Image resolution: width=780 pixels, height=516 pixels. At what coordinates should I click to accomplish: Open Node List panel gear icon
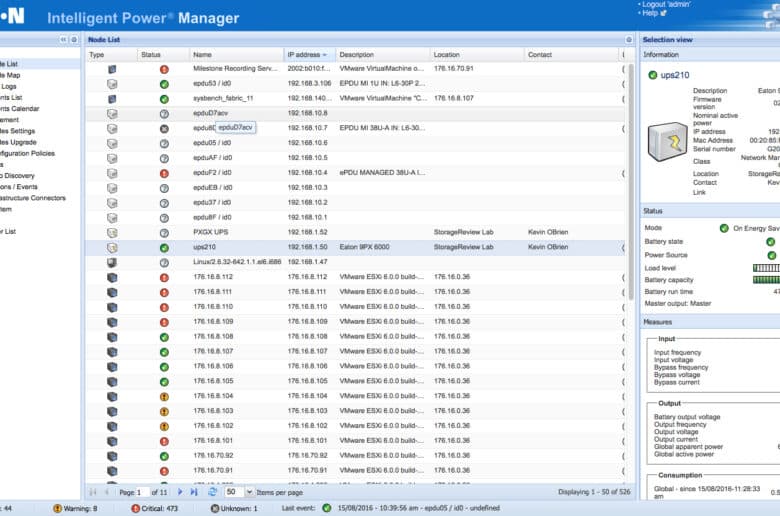pyautogui.click(x=629, y=39)
